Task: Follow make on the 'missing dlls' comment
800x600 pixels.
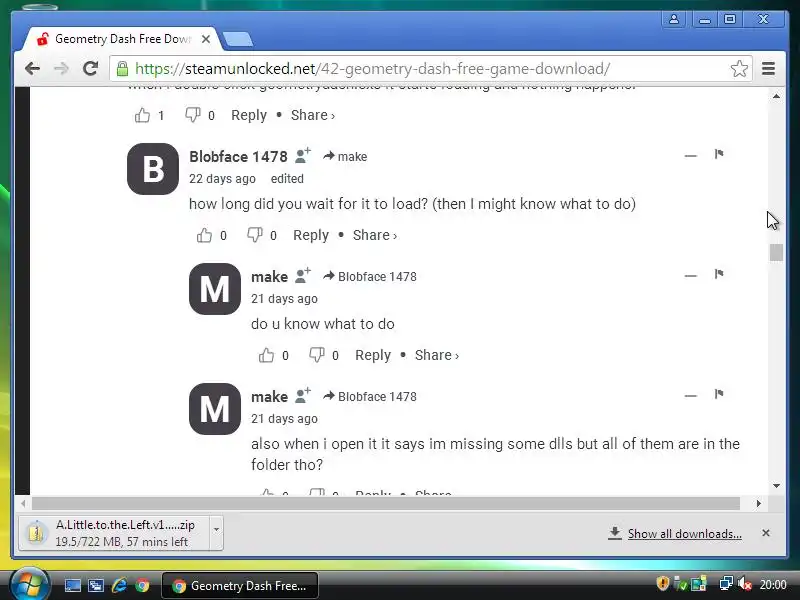Action: pos(303,395)
